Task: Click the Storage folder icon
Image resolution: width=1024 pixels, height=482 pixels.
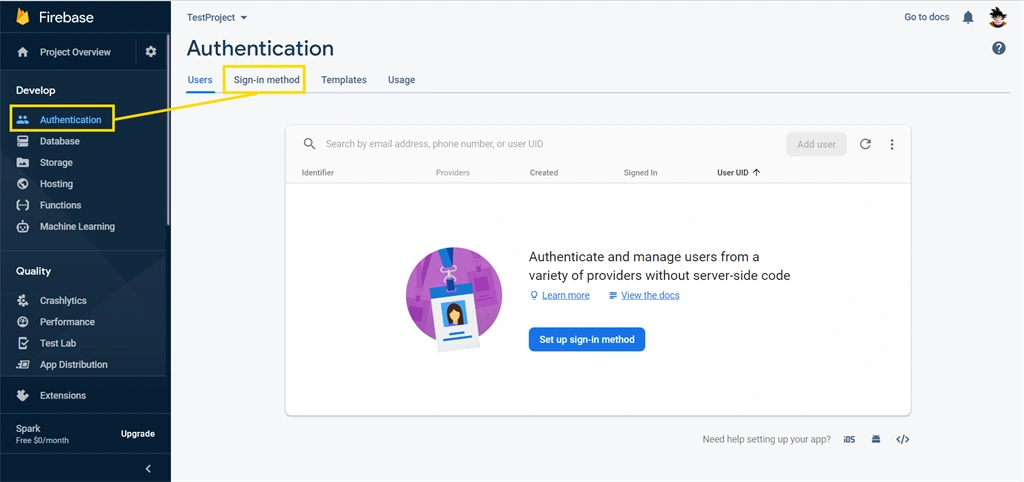Action: click(23, 163)
